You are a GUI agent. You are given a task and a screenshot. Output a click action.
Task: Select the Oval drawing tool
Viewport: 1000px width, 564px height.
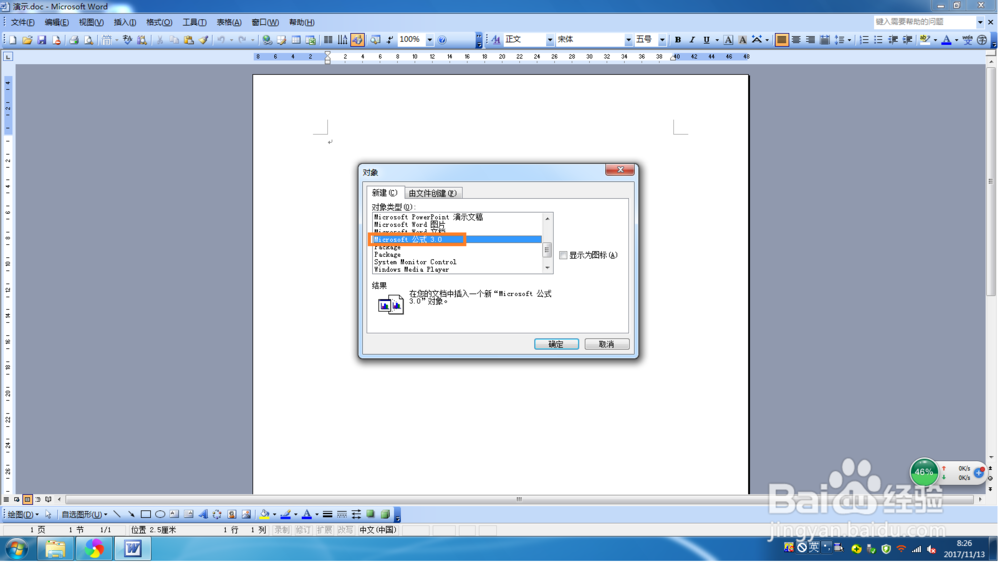160,515
